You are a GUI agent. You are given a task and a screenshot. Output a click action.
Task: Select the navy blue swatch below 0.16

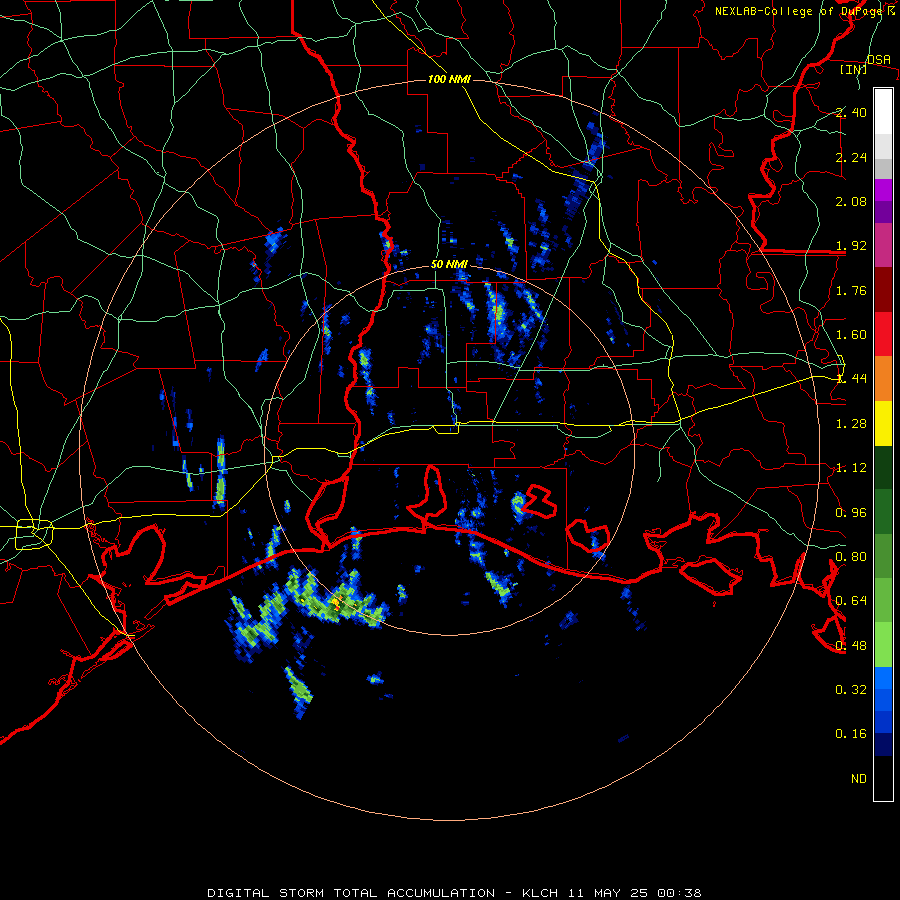click(x=883, y=744)
